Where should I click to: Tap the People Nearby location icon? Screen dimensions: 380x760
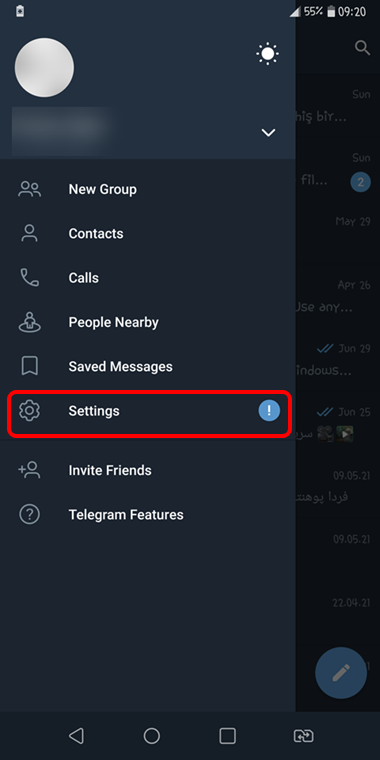pyautogui.click(x=30, y=322)
